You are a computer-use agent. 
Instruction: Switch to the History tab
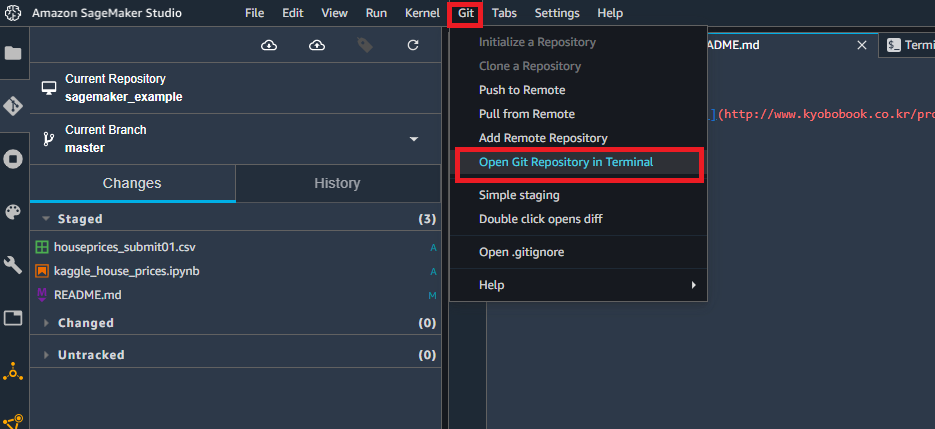pos(338,183)
